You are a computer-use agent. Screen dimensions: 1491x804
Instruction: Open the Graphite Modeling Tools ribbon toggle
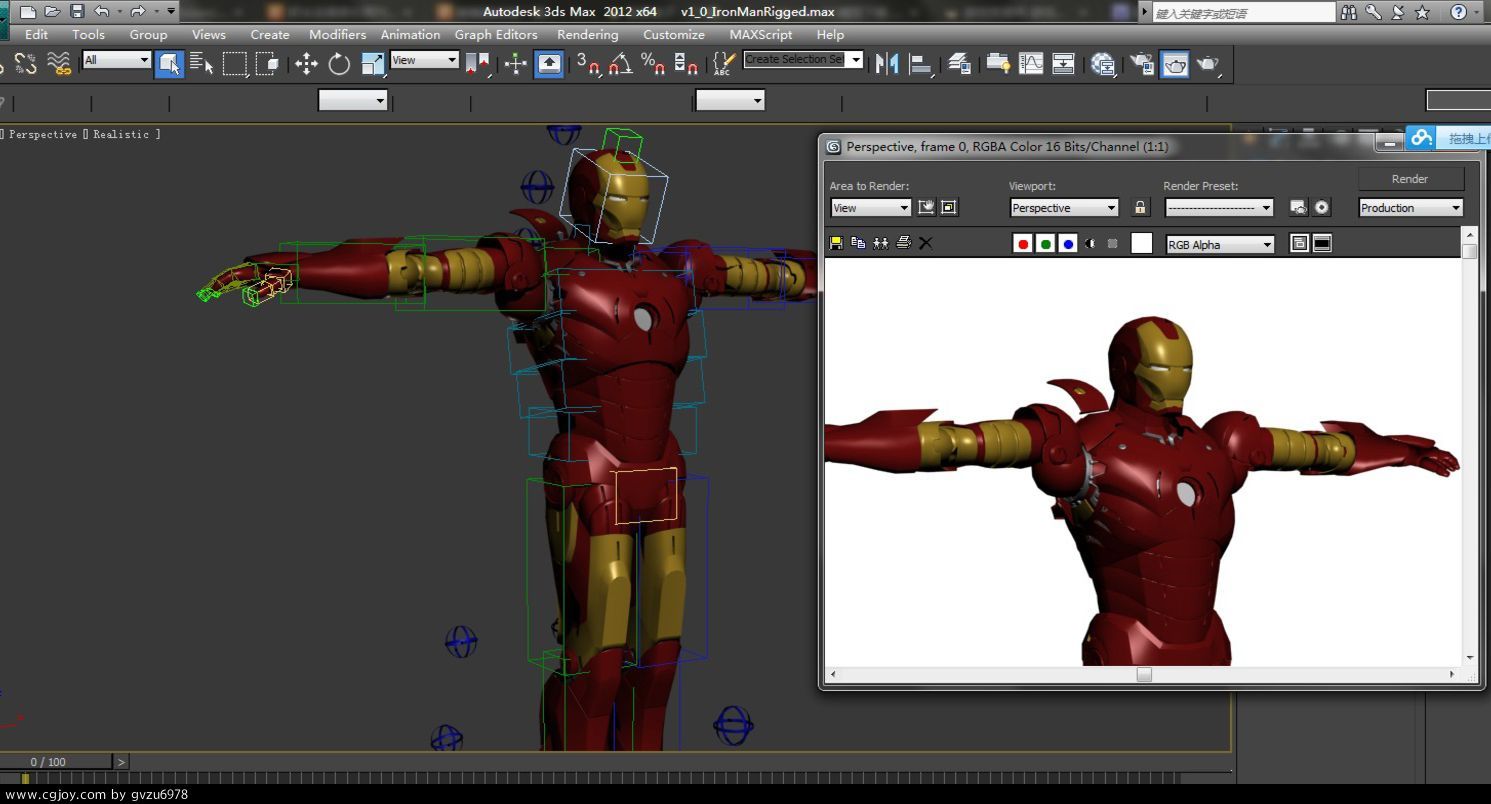point(998,63)
